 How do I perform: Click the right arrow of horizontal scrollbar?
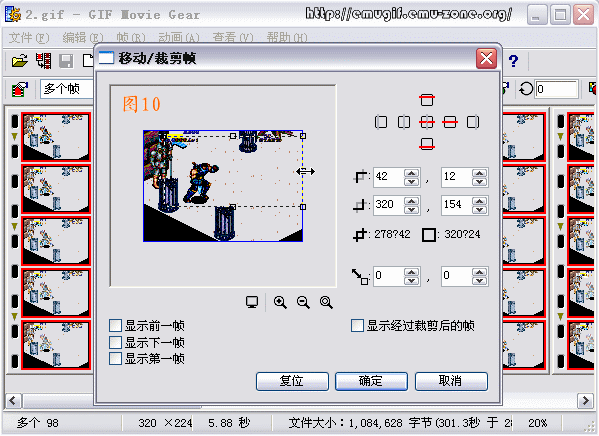(585, 401)
